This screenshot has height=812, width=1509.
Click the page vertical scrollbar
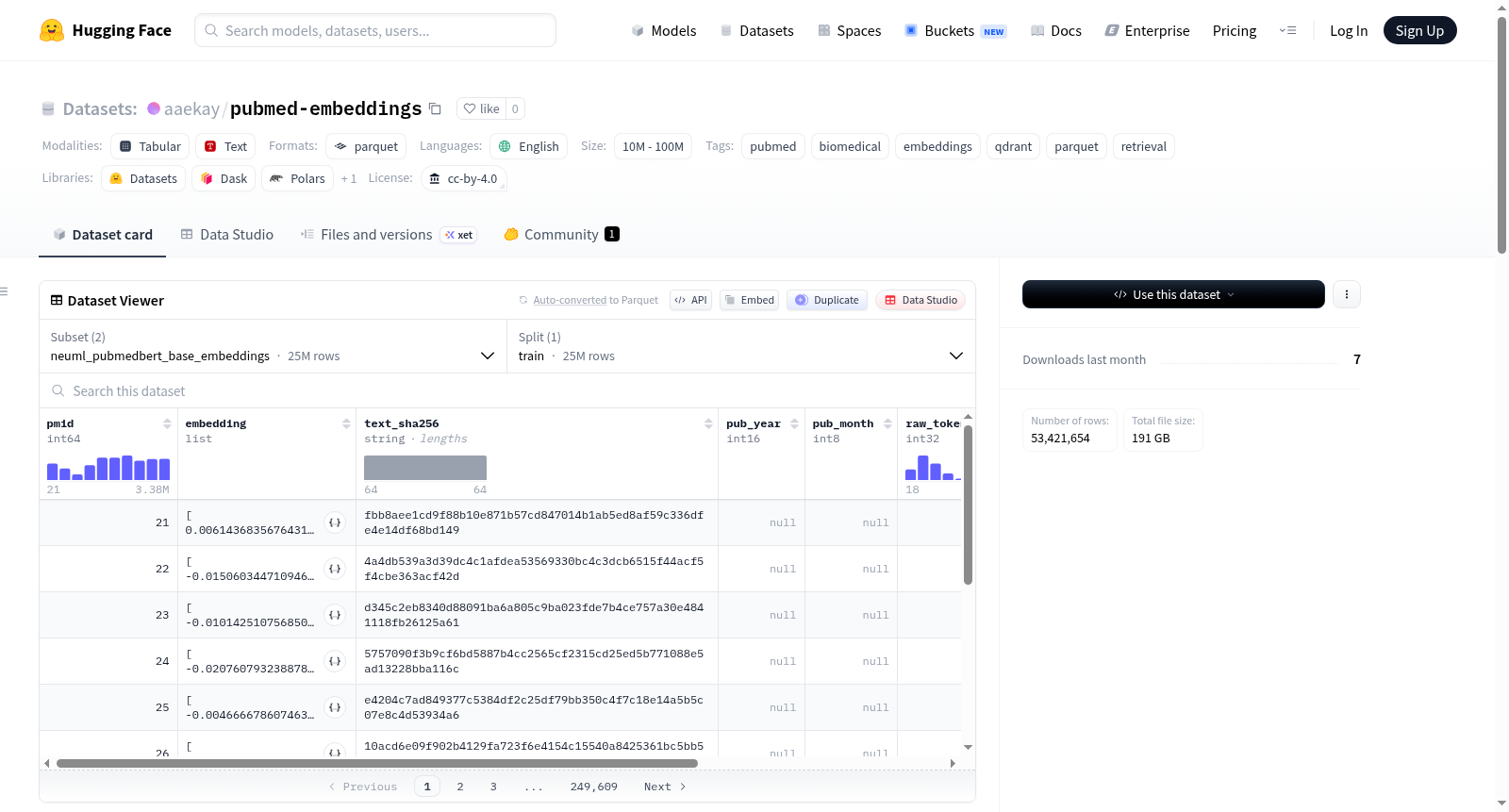coord(1501,135)
